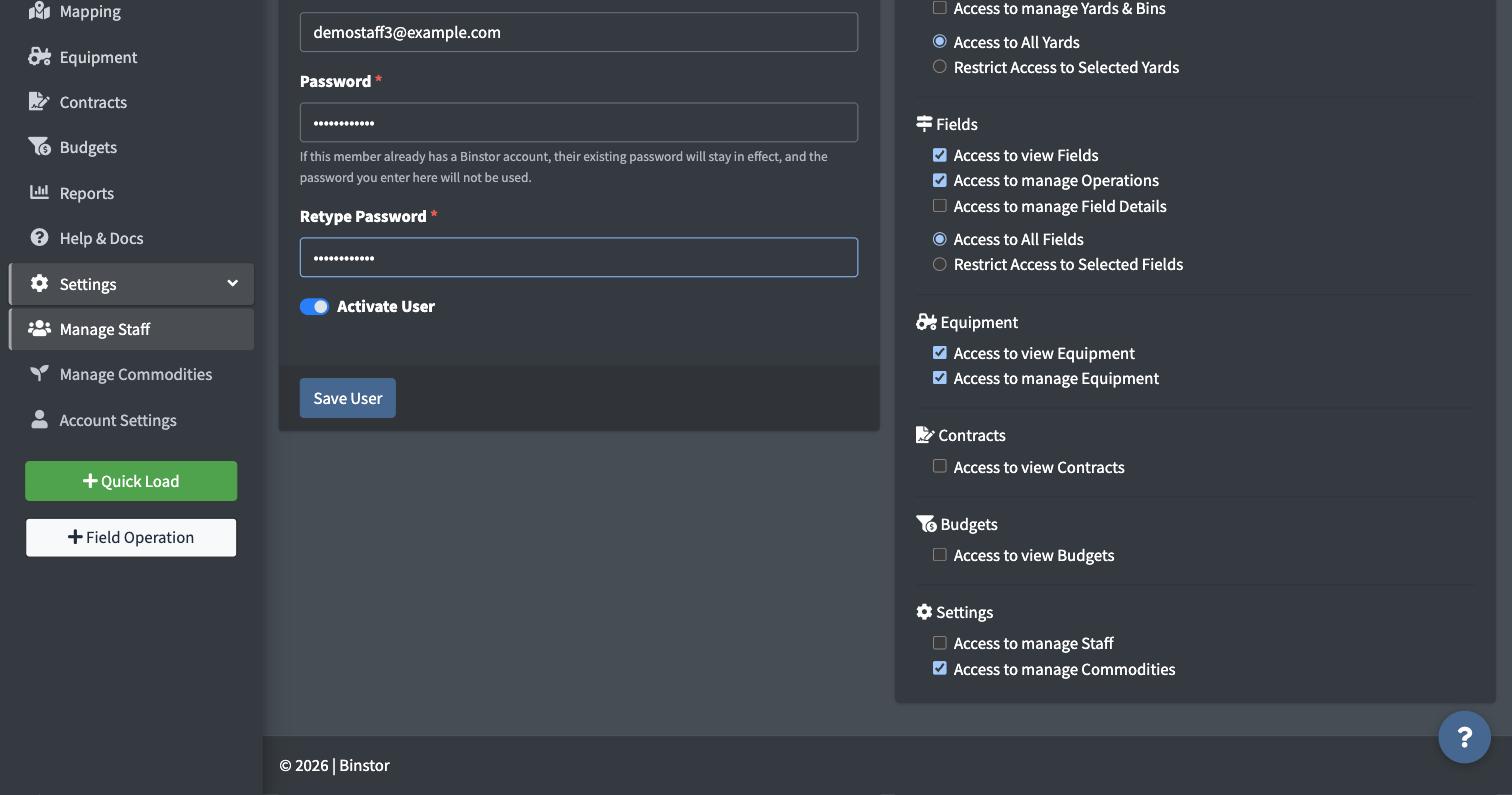Click into the Retype Password field
1512x795 pixels.
pyautogui.click(x=579, y=257)
